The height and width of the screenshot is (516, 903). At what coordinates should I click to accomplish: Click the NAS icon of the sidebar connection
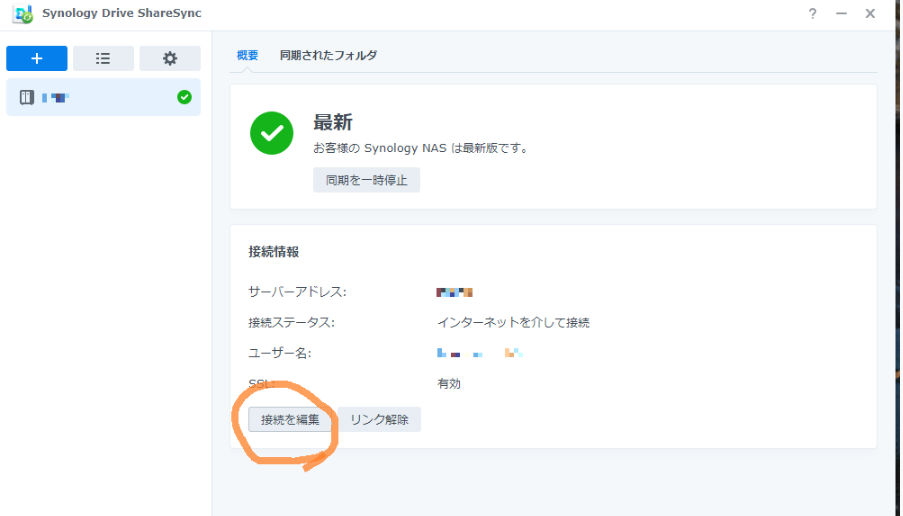tap(26, 97)
